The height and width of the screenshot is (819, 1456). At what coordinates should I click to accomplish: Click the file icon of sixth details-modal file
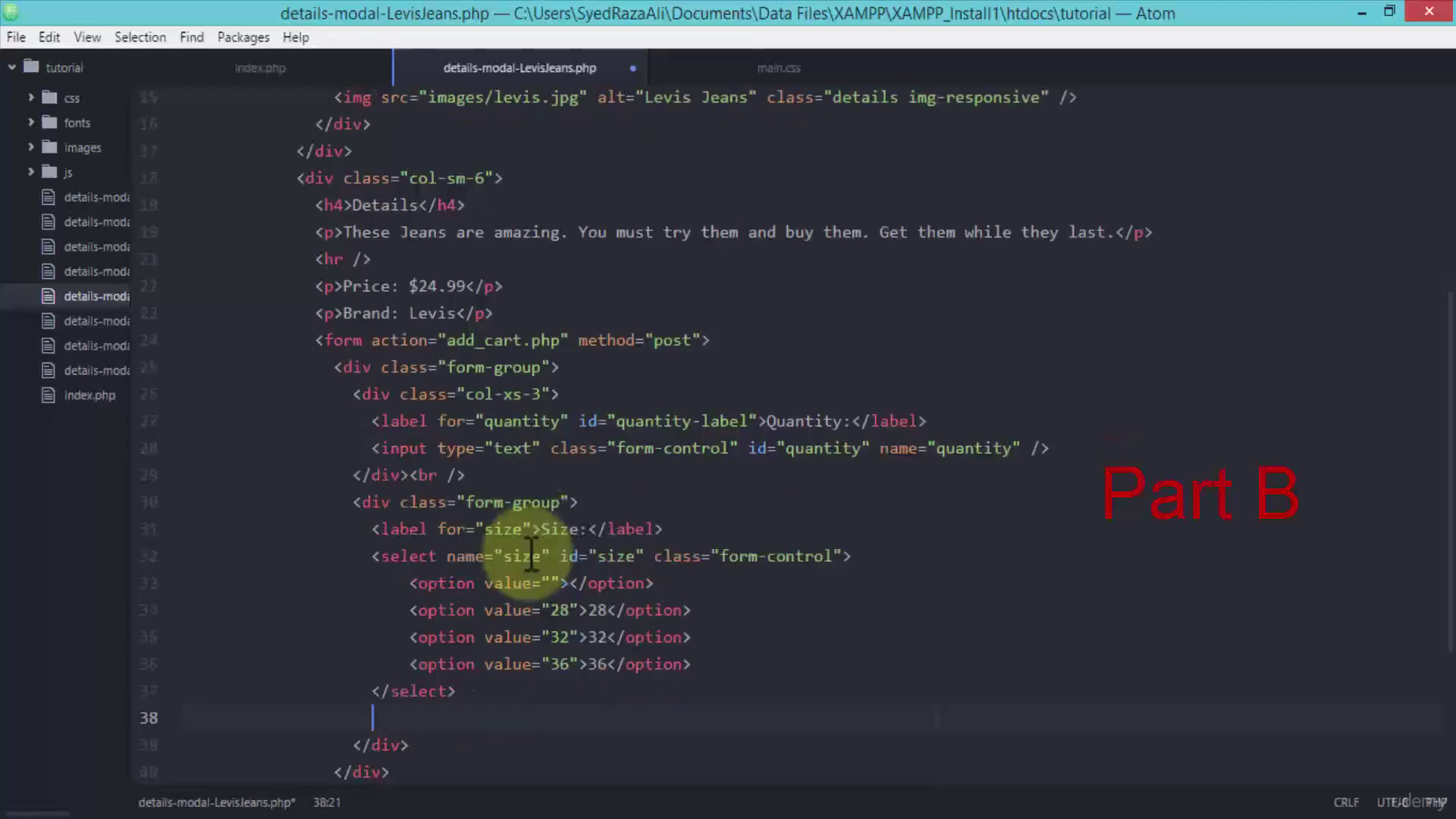click(49, 321)
